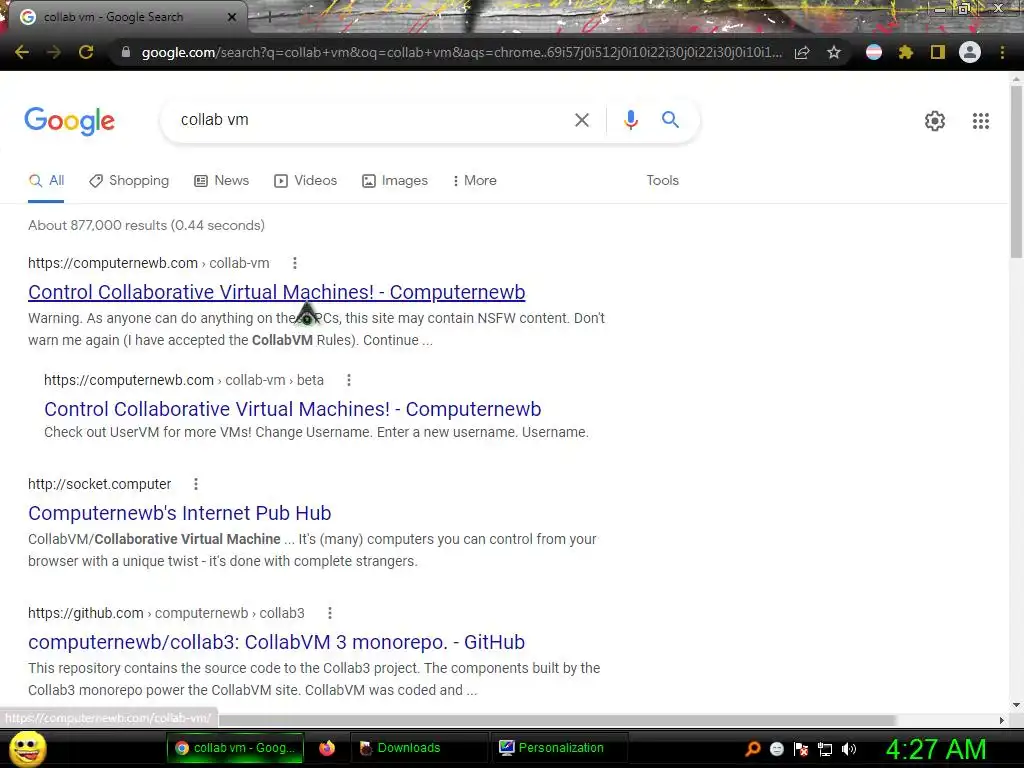Click the browser forward arrow
Viewport: 1024px width, 768px height.
pos(54,52)
